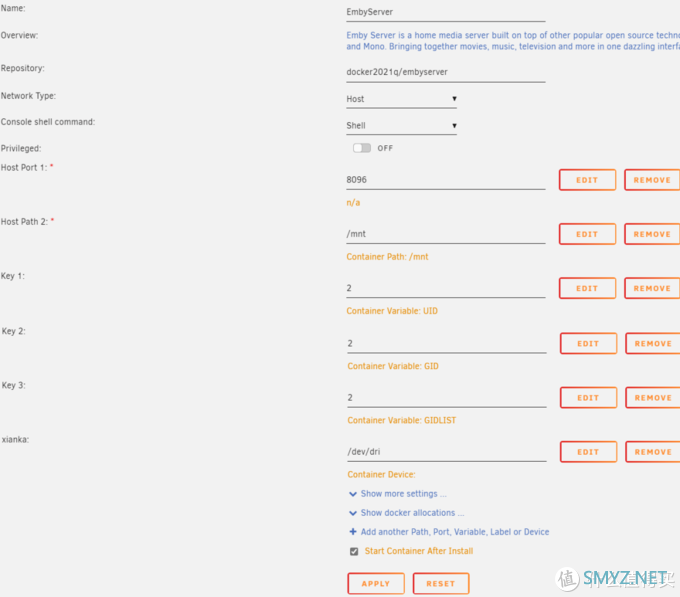
Task: Toggle the Privileged switch
Action: click(x=362, y=148)
